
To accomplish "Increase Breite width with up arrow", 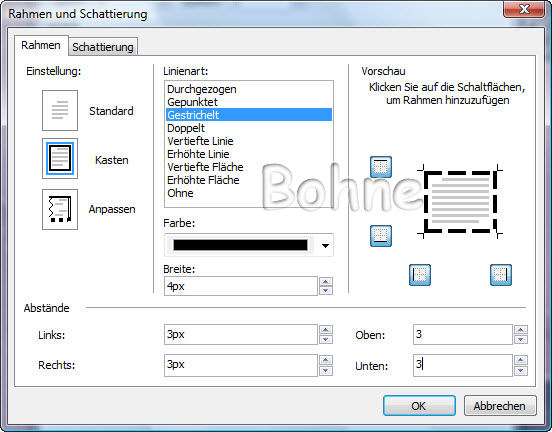I will (x=326, y=282).
